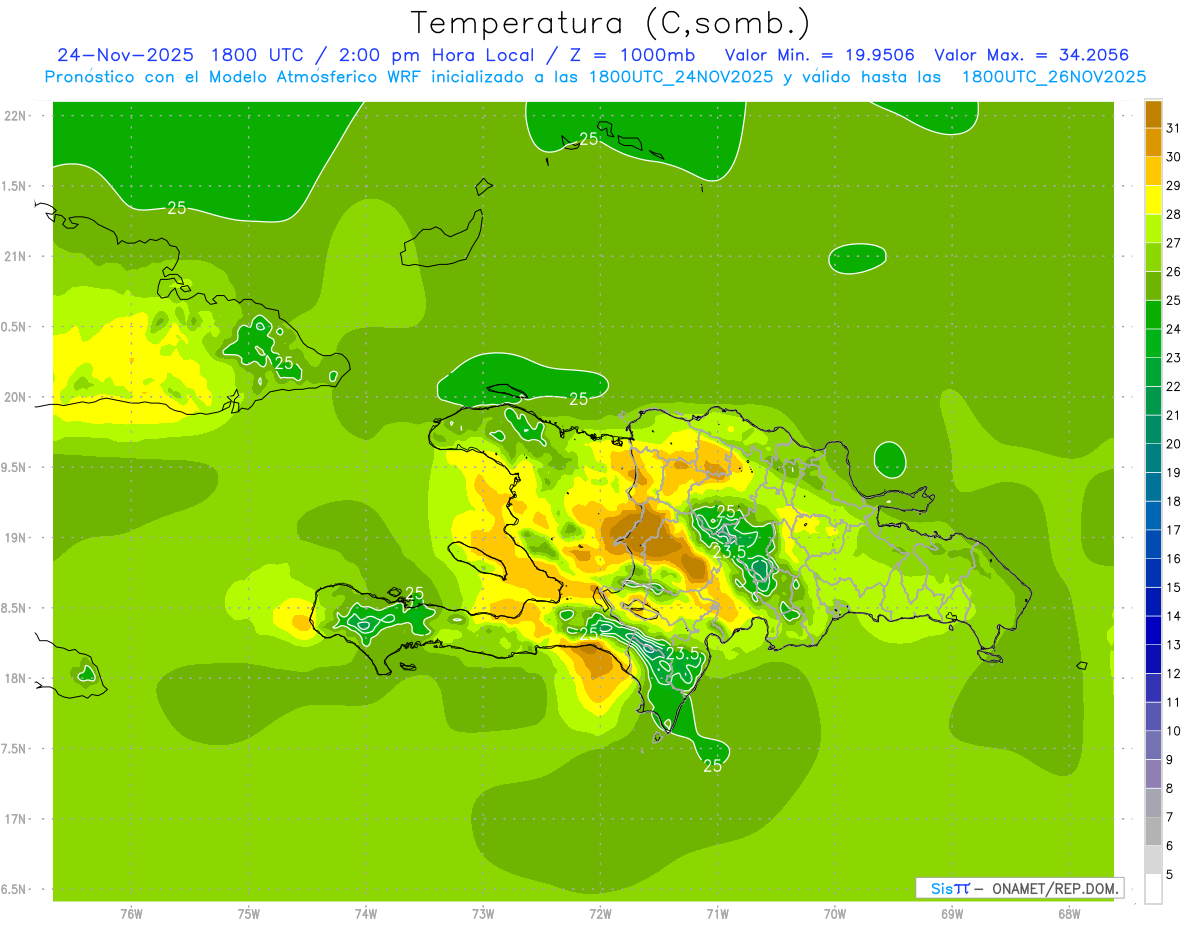This screenshot has height=927, width=1200.
Task: Select the blue swatch between 15 and 16
Action: coord(1153,573)
